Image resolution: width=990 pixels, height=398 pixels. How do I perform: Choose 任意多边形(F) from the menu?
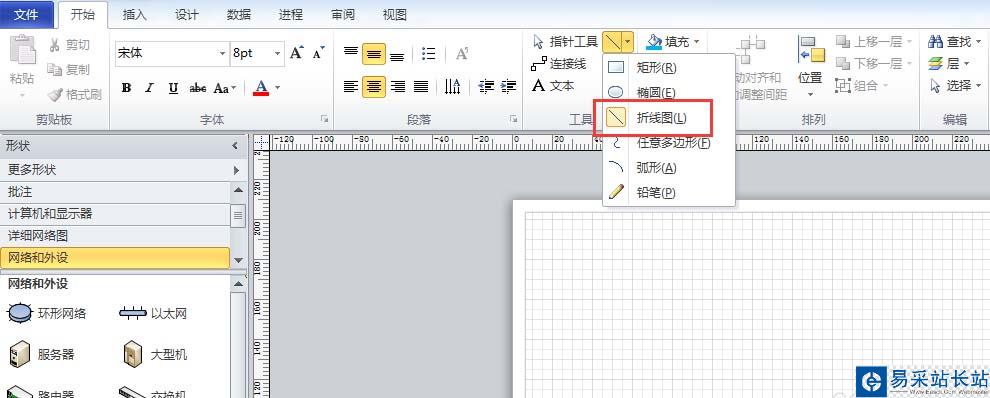click(669, 143)
